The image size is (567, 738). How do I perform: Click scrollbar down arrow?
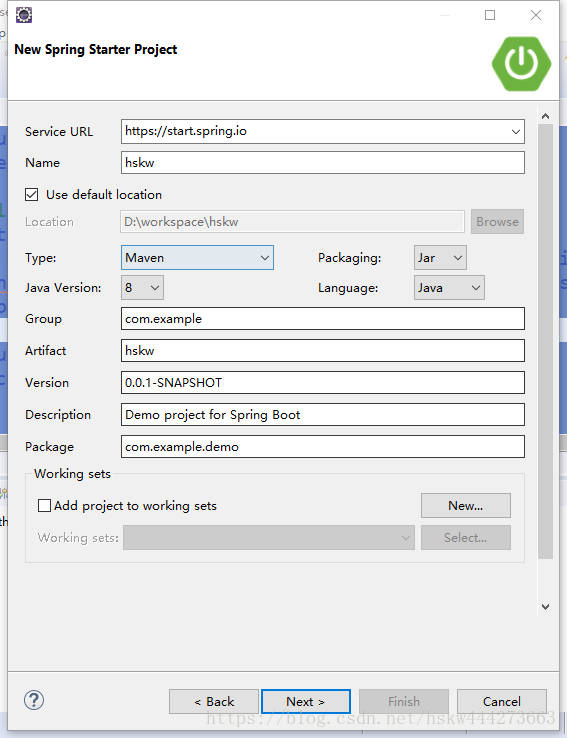coord(545,607)
